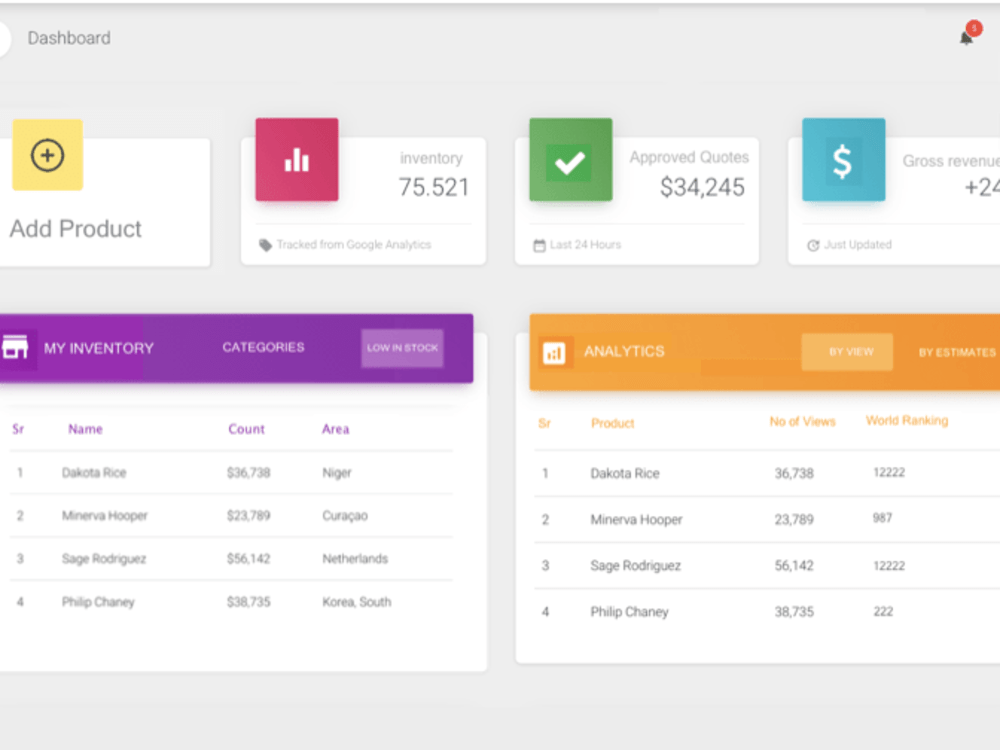Switch to the MY INVENTORY tab
1000x750 pixels.
99,348
